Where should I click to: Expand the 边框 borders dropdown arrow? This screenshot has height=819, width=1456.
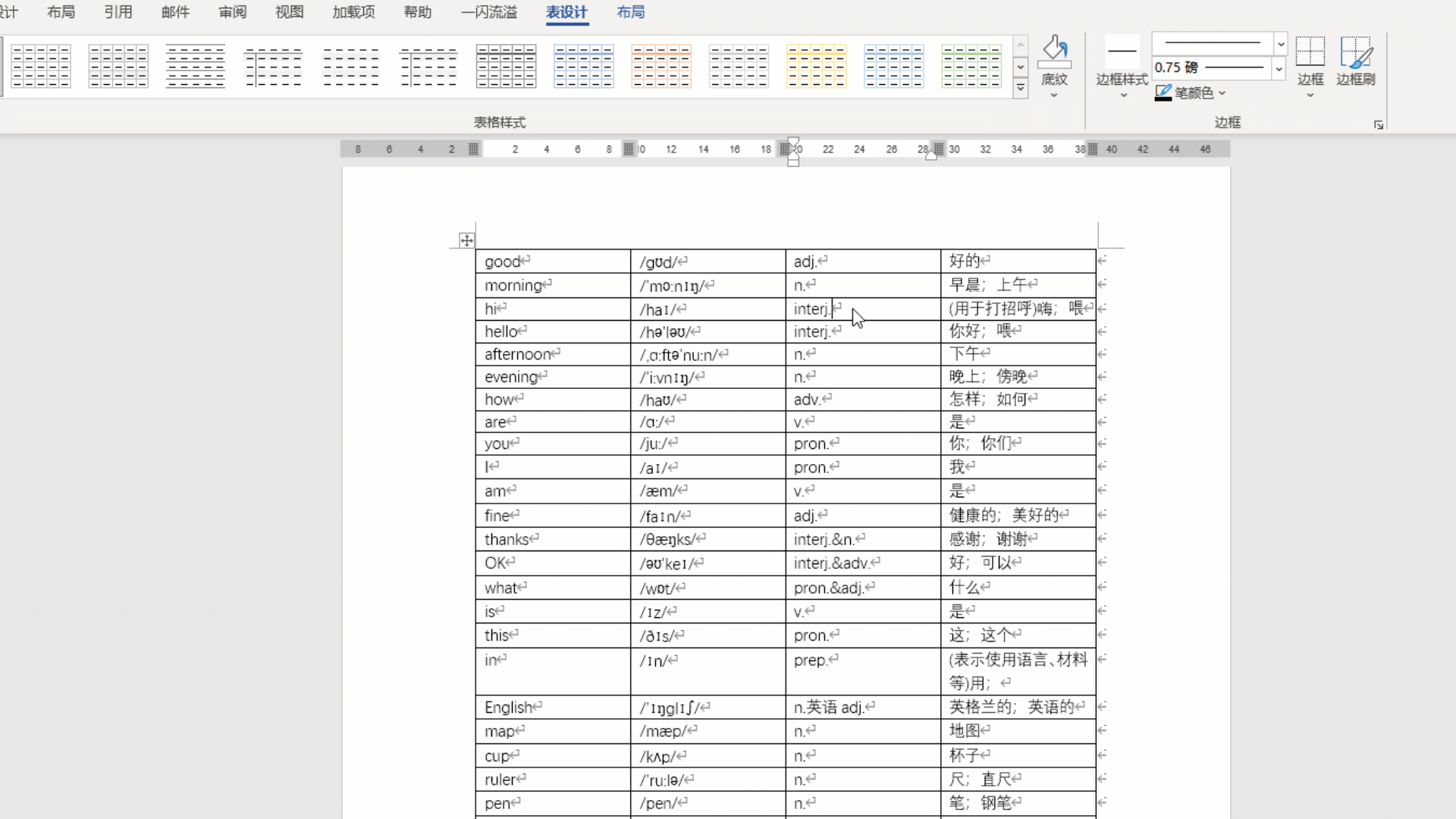pyautogui.click(x=1310, y=96)
